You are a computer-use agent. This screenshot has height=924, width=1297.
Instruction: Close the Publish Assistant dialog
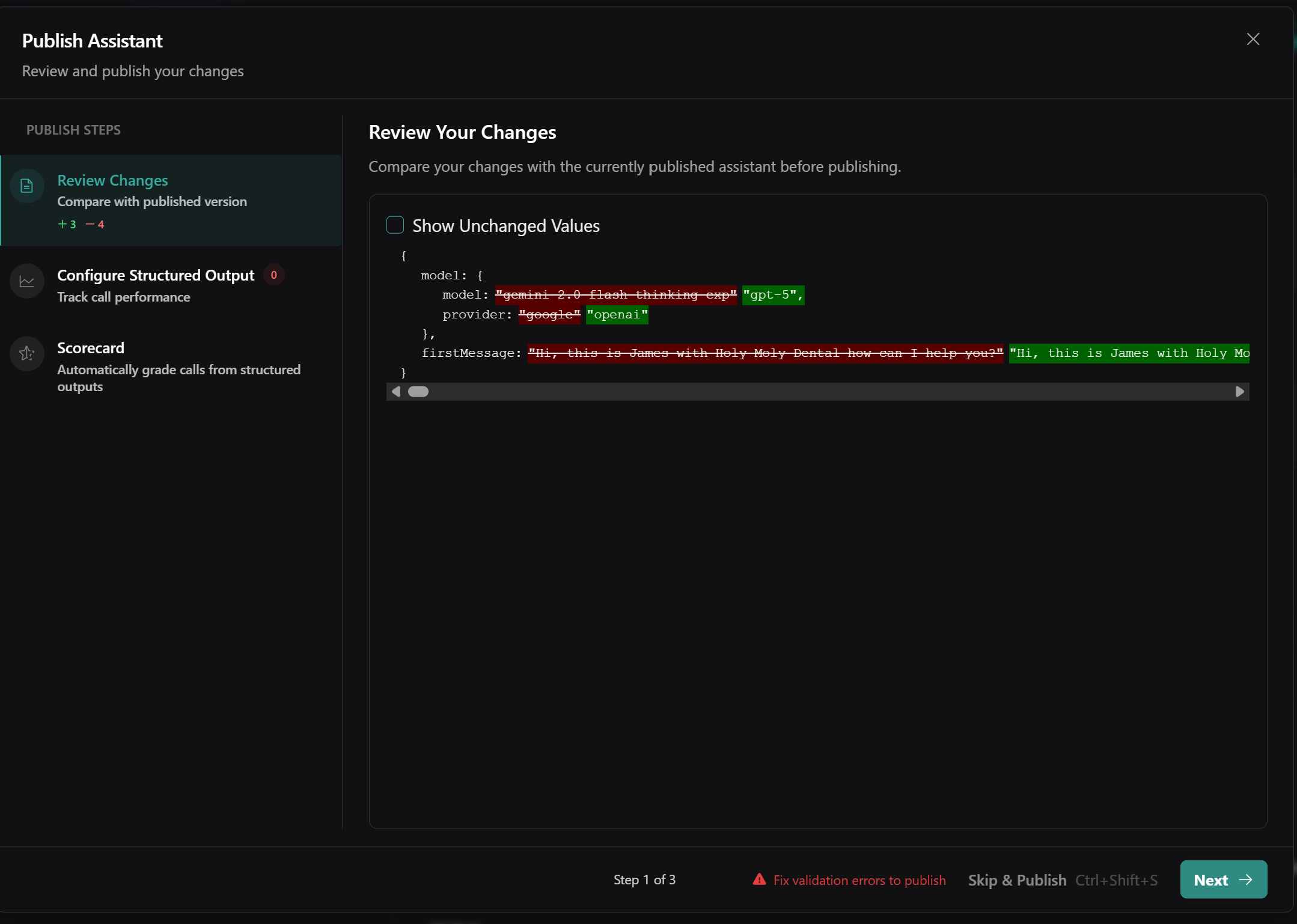pos(1253,40)
